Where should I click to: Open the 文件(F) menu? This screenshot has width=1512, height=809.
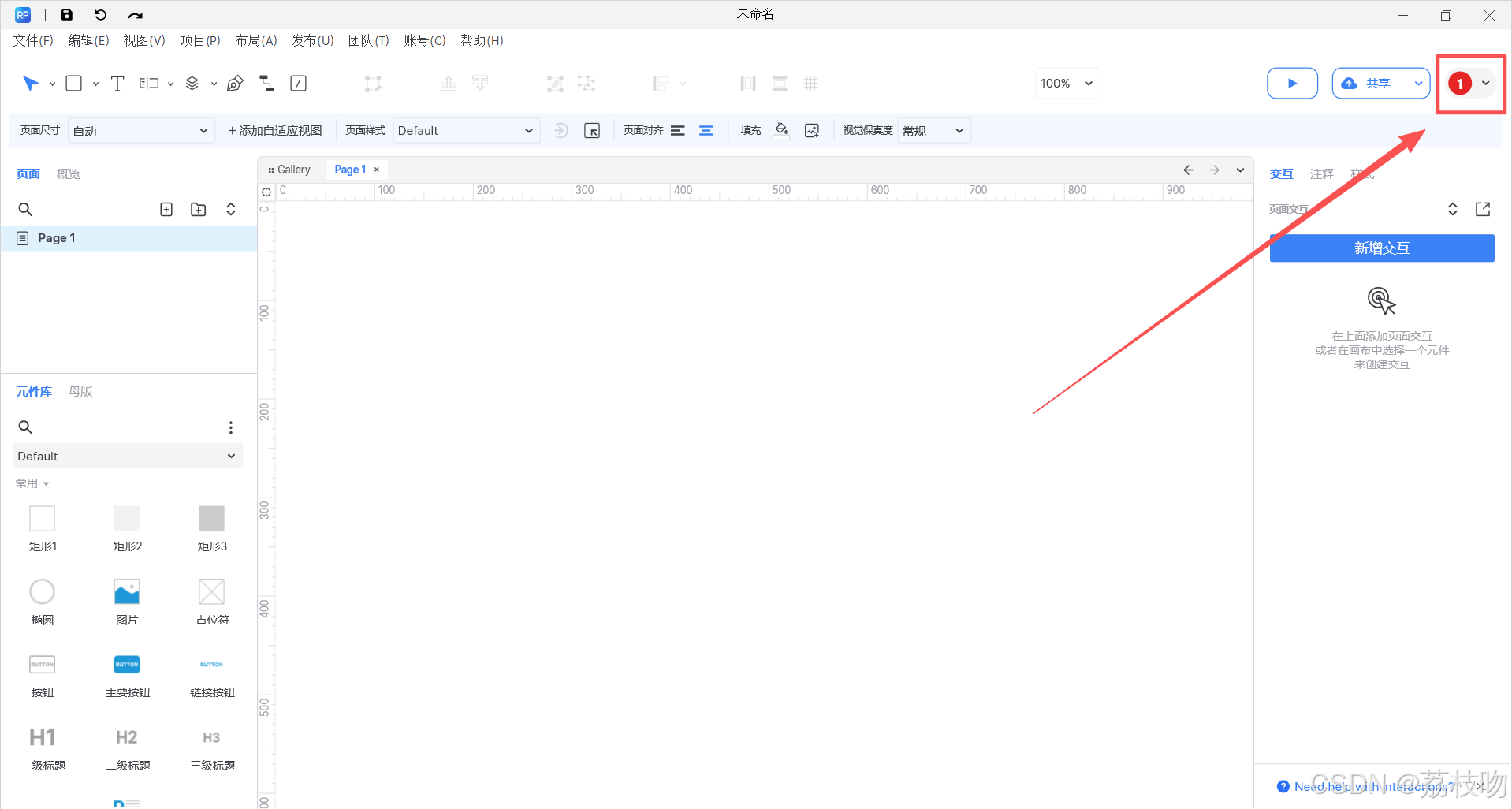[x=33, y=41]
